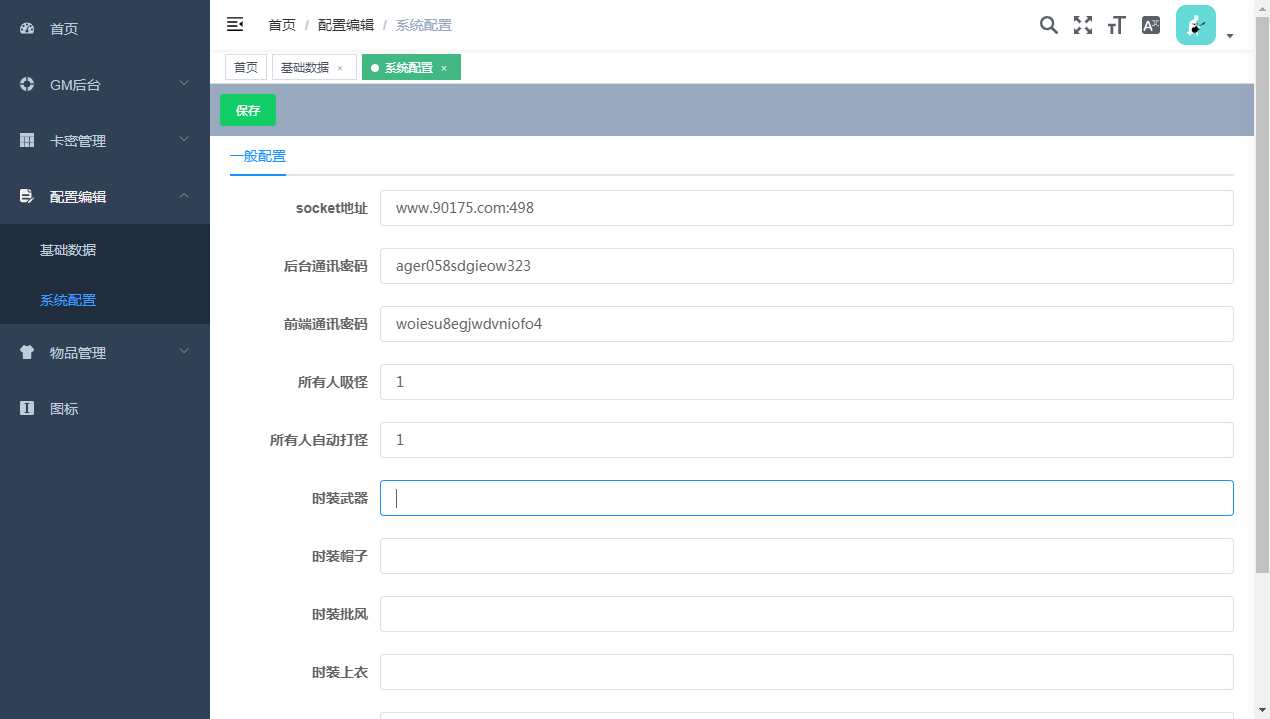Click the 保存 save button
This screenshot has width=1270, height=719.
pos(247,110)
